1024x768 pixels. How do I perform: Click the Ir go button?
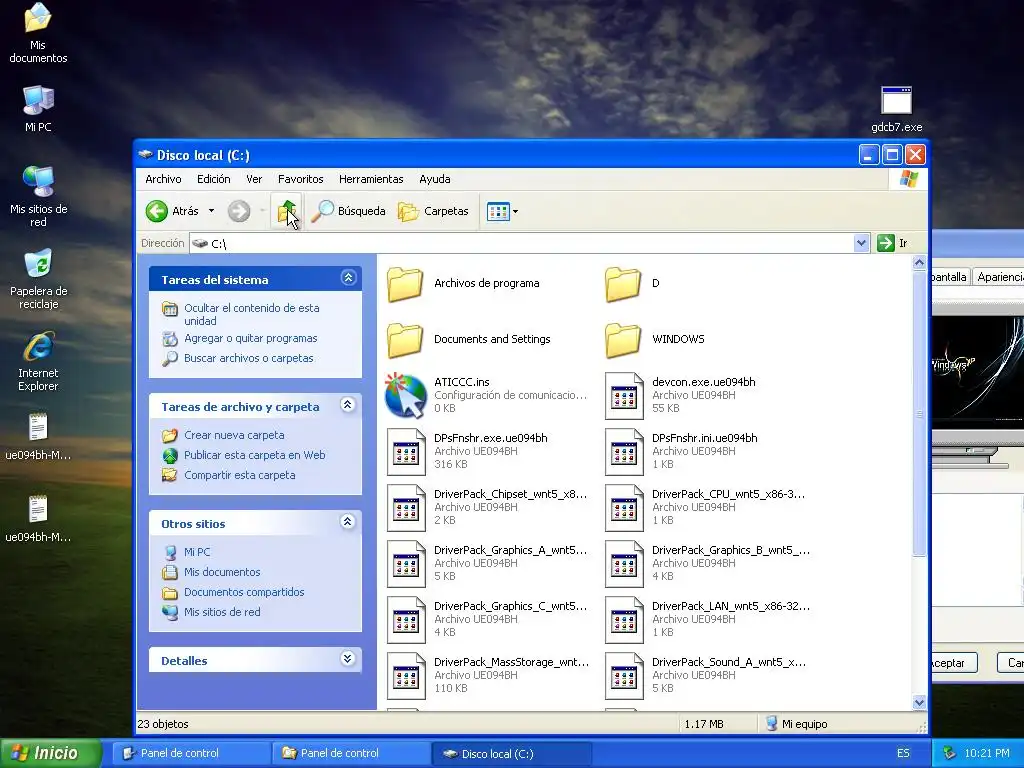pos(893,243)
